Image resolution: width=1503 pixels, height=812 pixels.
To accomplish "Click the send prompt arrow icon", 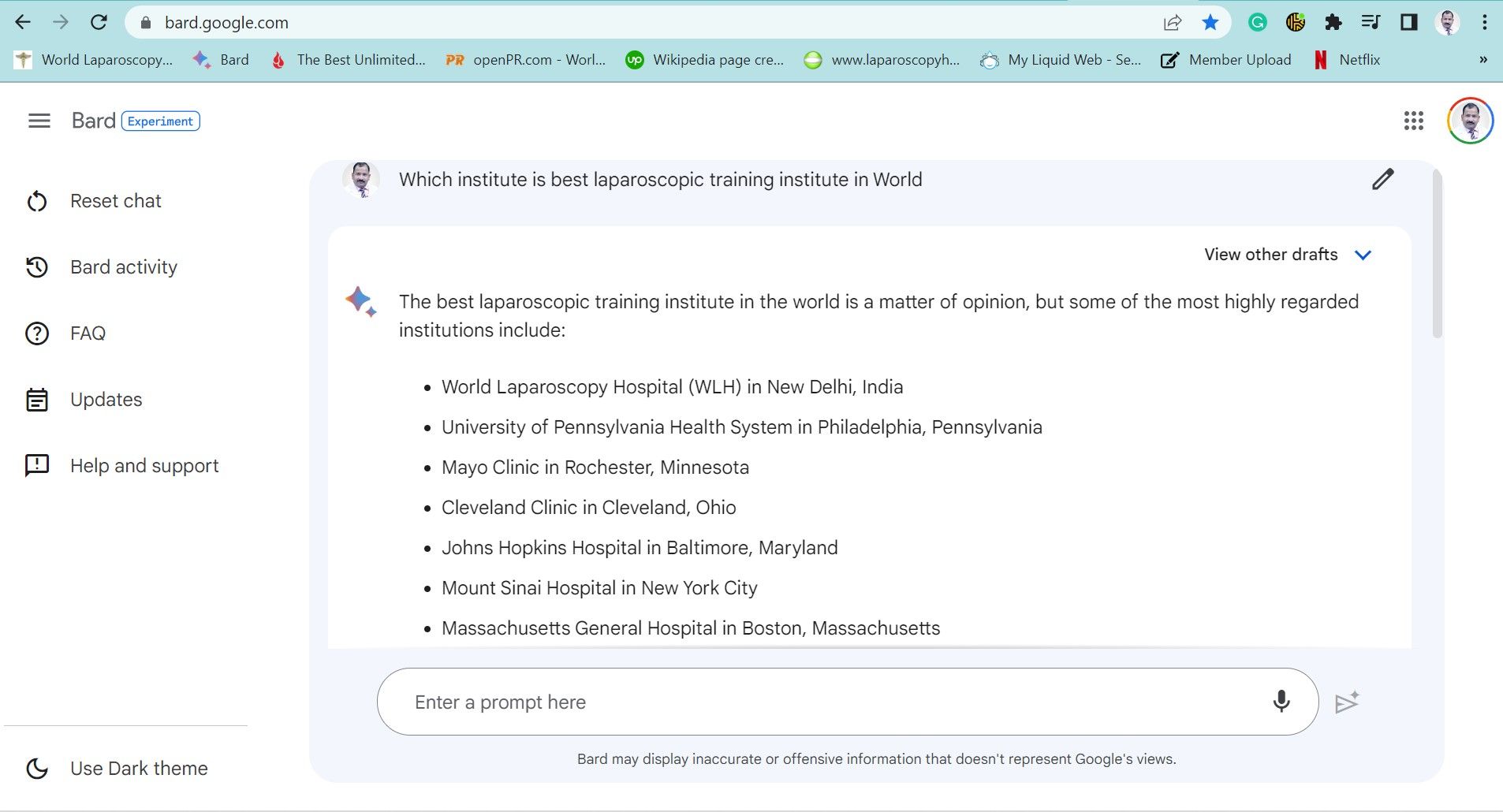I will 1347,702.
